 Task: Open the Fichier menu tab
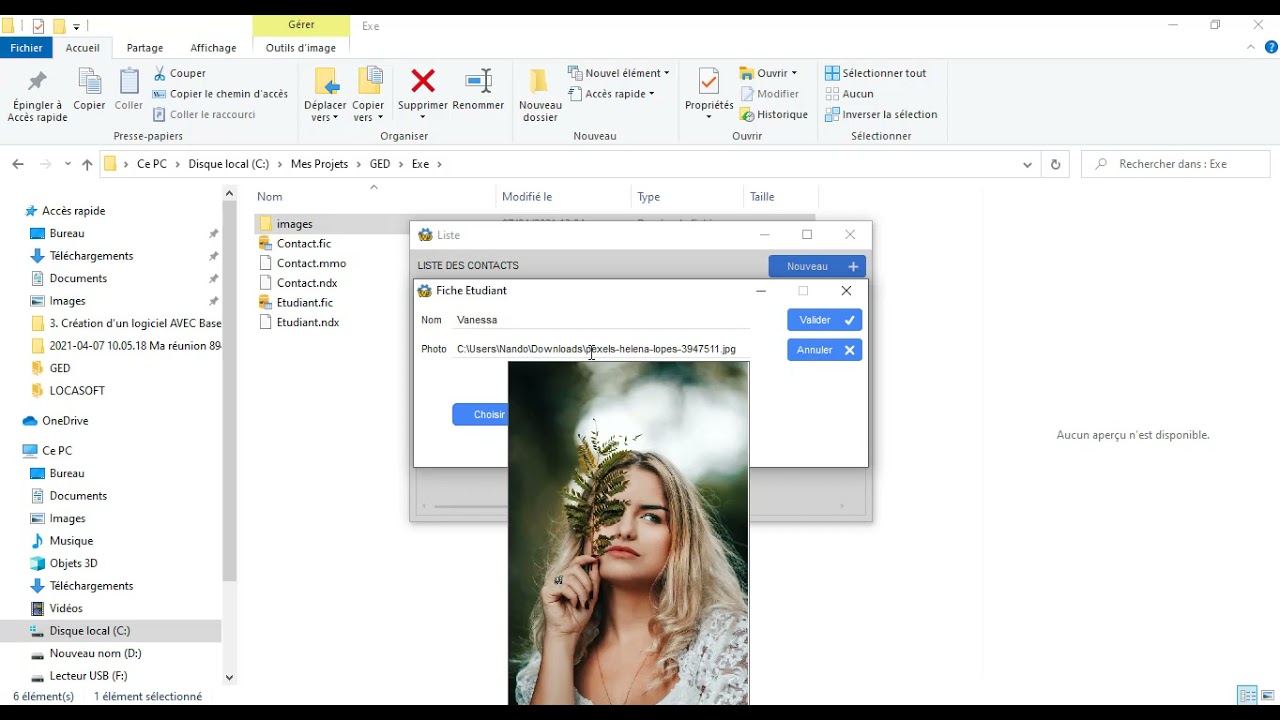(26, 47)
